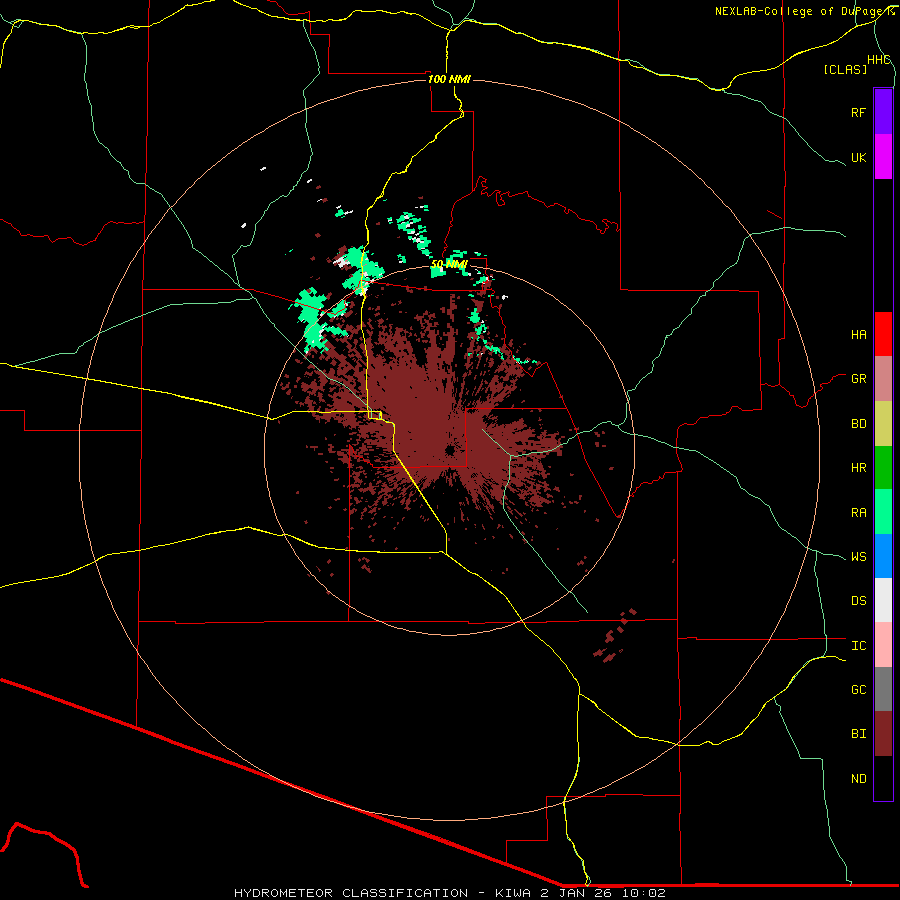Click the HR legend label
The width and height of the screenshot is (900, 900).
pyautogui.click(x=858, y=468)
